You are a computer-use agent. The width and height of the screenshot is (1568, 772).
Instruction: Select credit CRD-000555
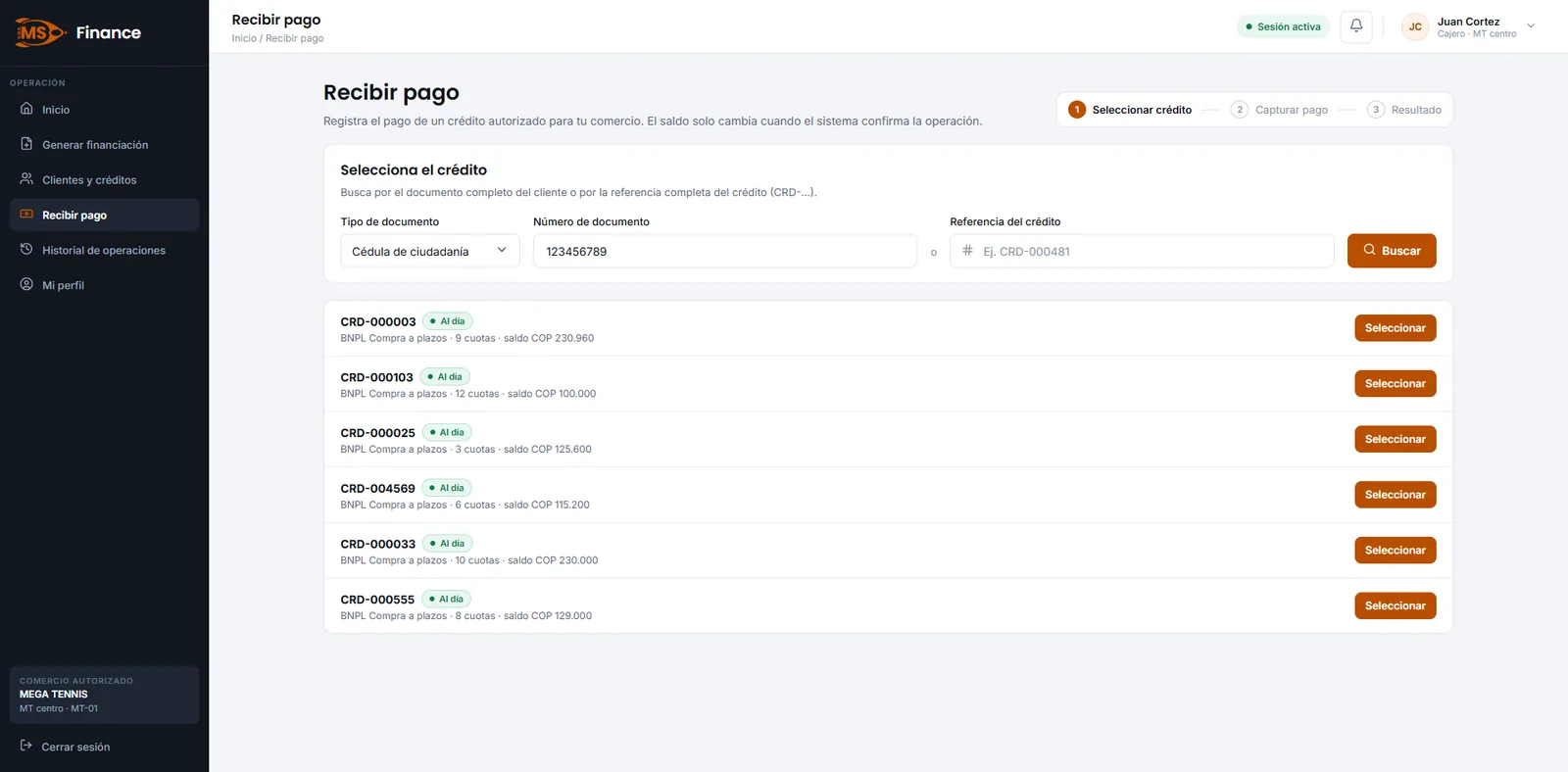pyautogui.click(x=1396, y=605)
